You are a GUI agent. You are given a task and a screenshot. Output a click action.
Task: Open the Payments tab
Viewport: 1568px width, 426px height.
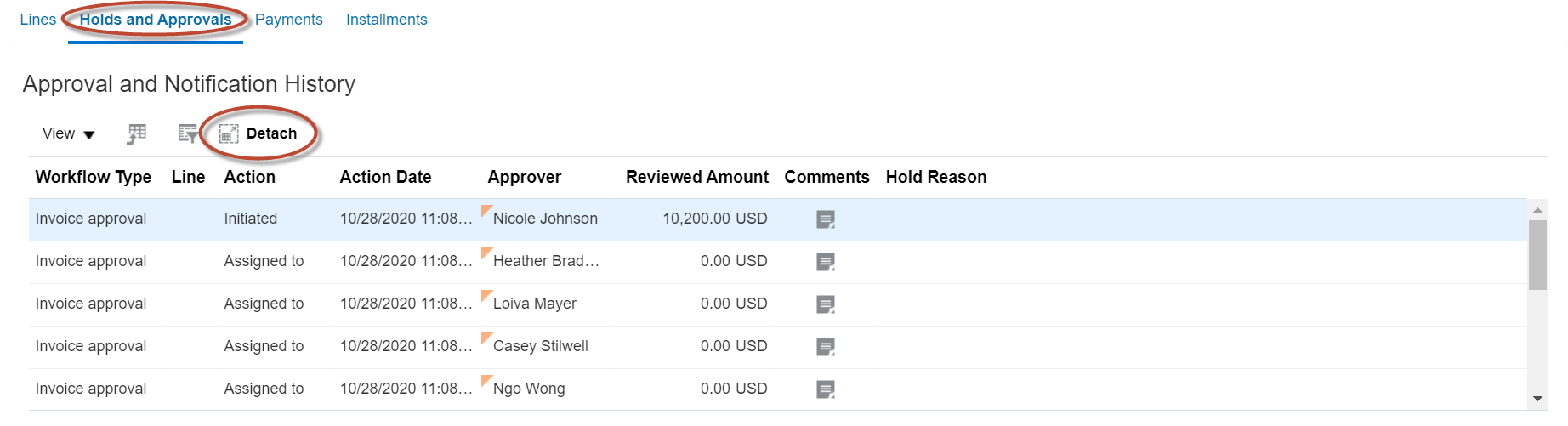pyautogui.click(x=288, y=20)
